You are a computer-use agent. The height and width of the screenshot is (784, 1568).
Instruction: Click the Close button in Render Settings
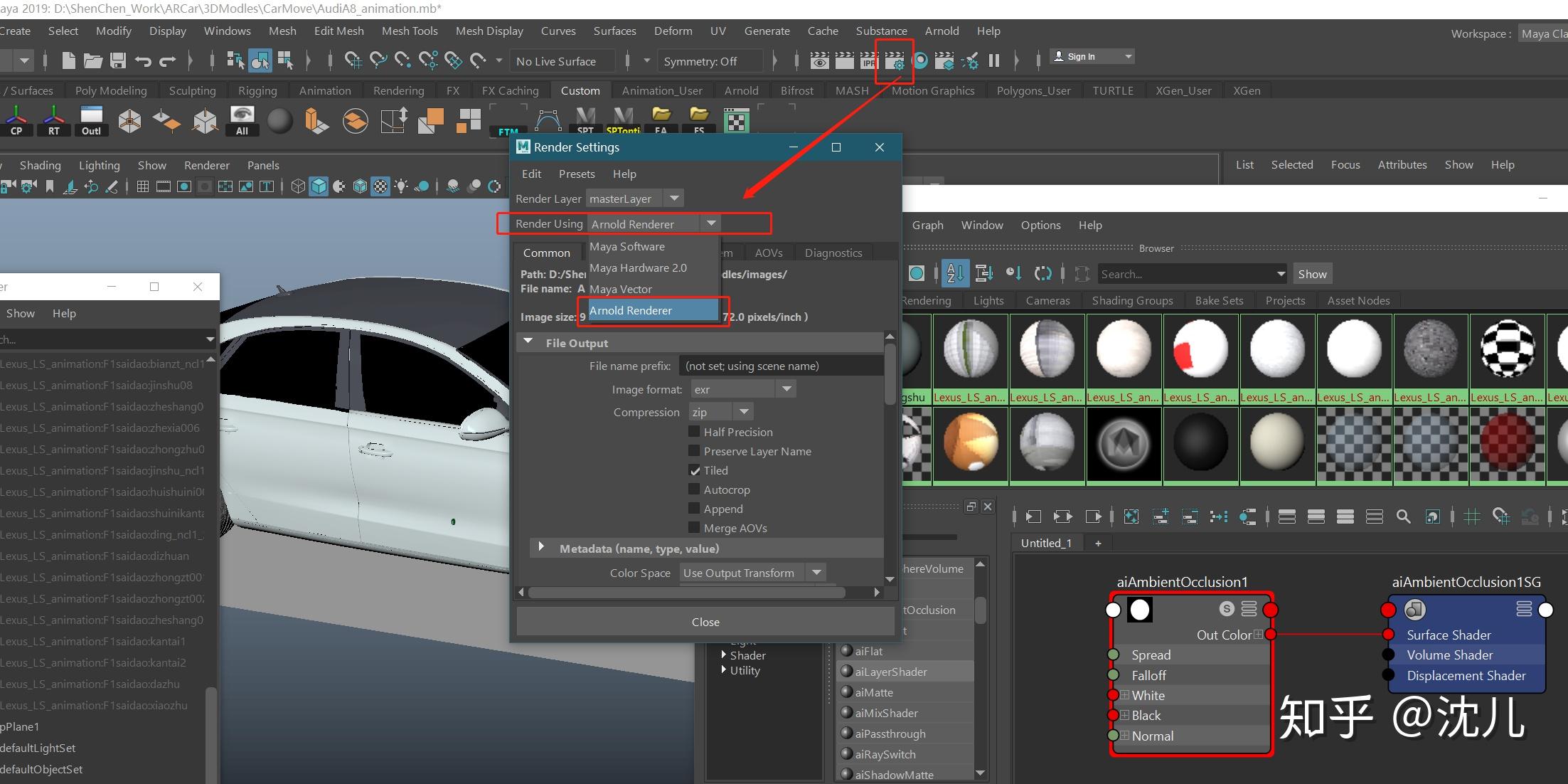pyautogui.click(x=705, y=621)
